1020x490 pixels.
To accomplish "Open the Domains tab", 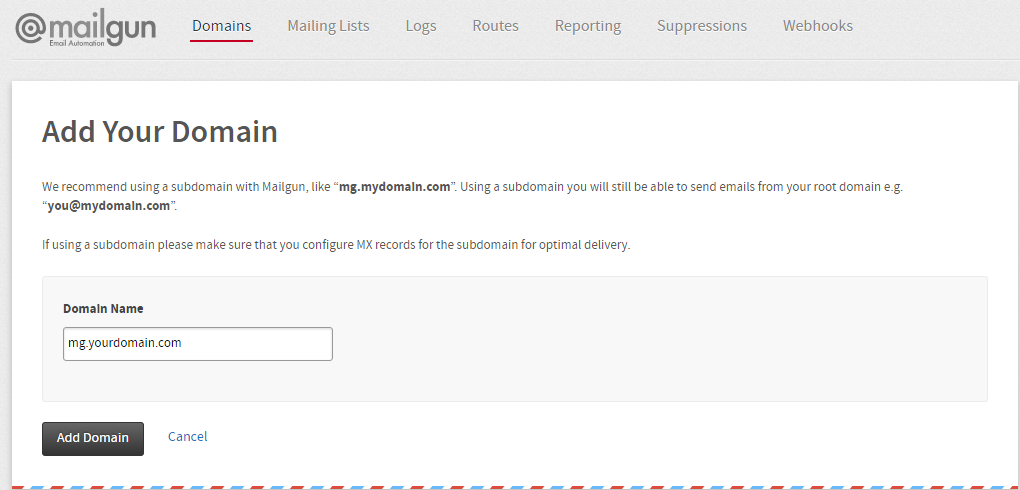I will point(221,26).
